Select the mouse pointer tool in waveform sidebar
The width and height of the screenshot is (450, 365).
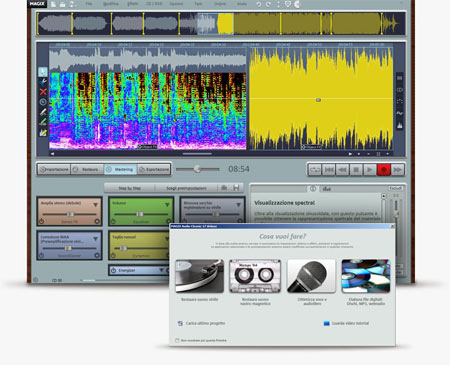pos(43,71)
